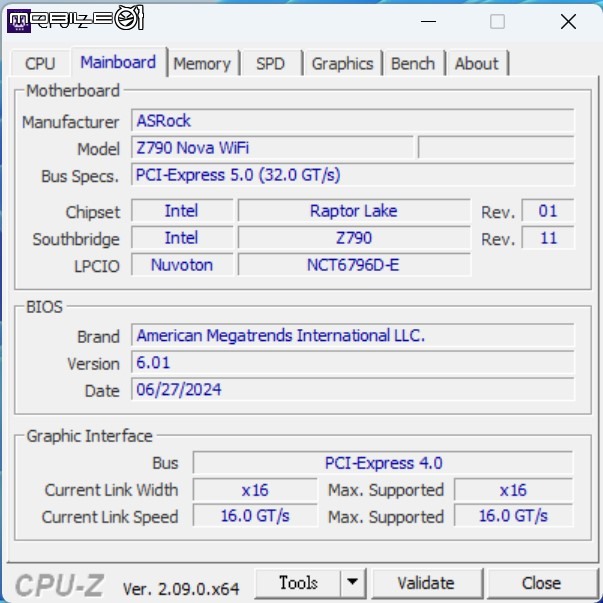Click the Chipset Rev. 01 value
The width and height of the screenshot is (603, 603).
548,211
